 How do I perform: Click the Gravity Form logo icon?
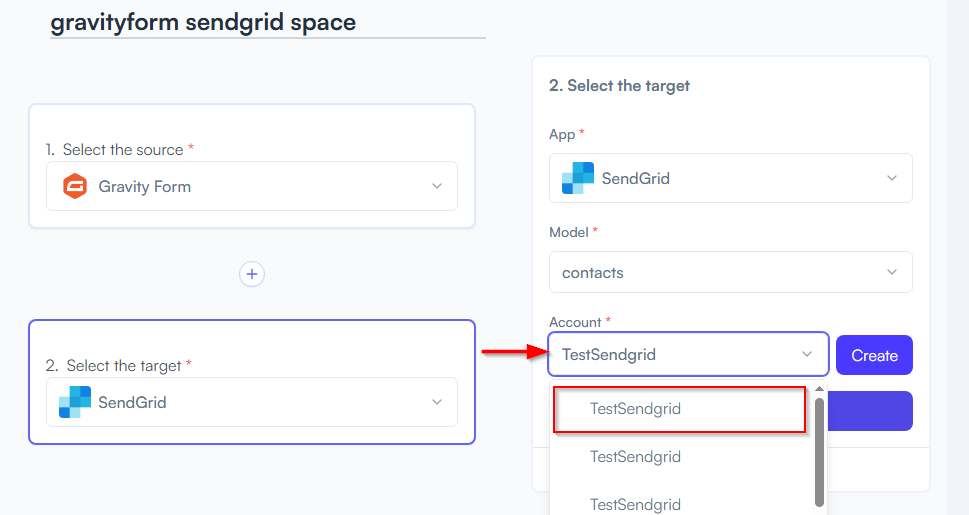75,186
